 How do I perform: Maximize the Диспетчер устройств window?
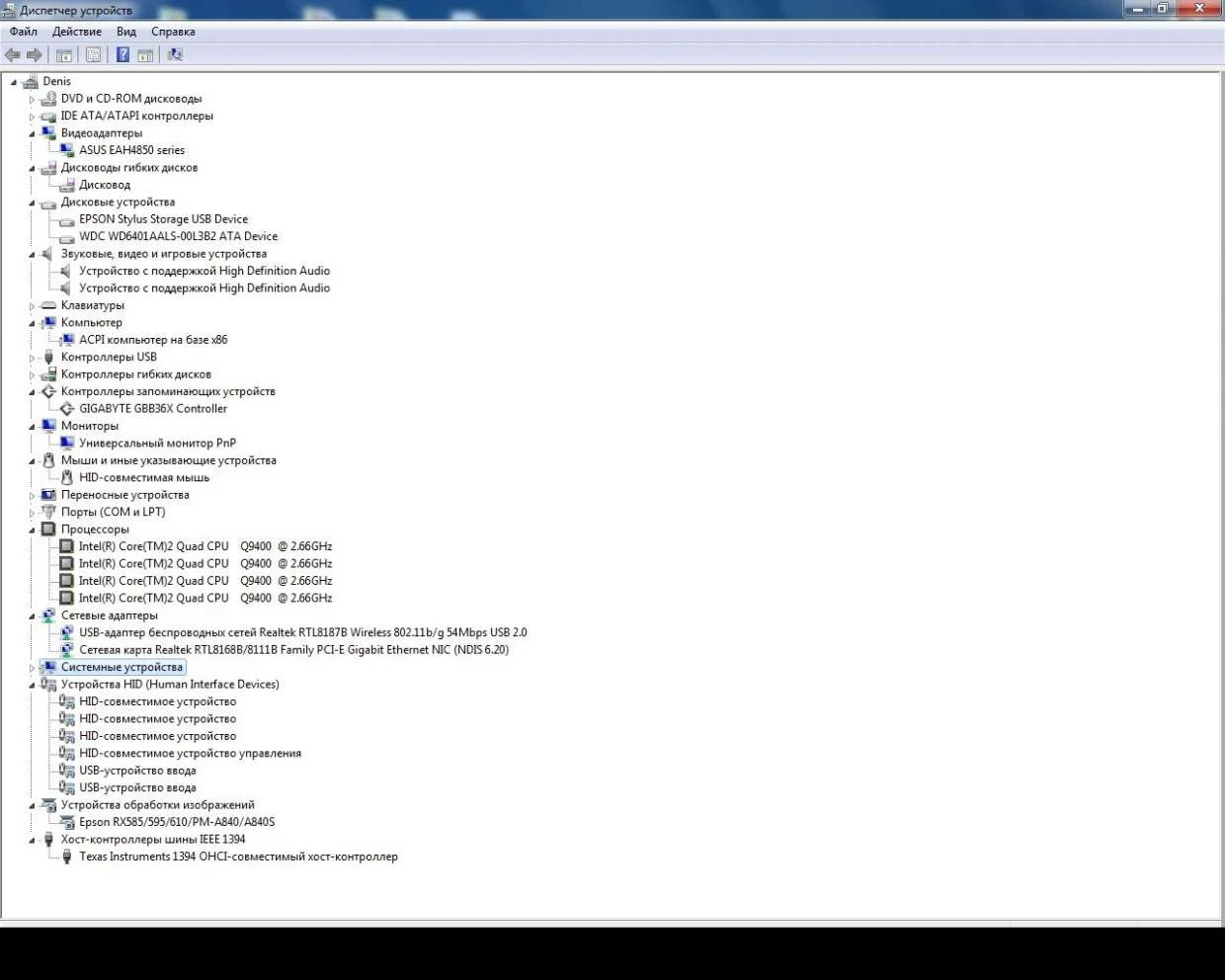pos(1163,9)
